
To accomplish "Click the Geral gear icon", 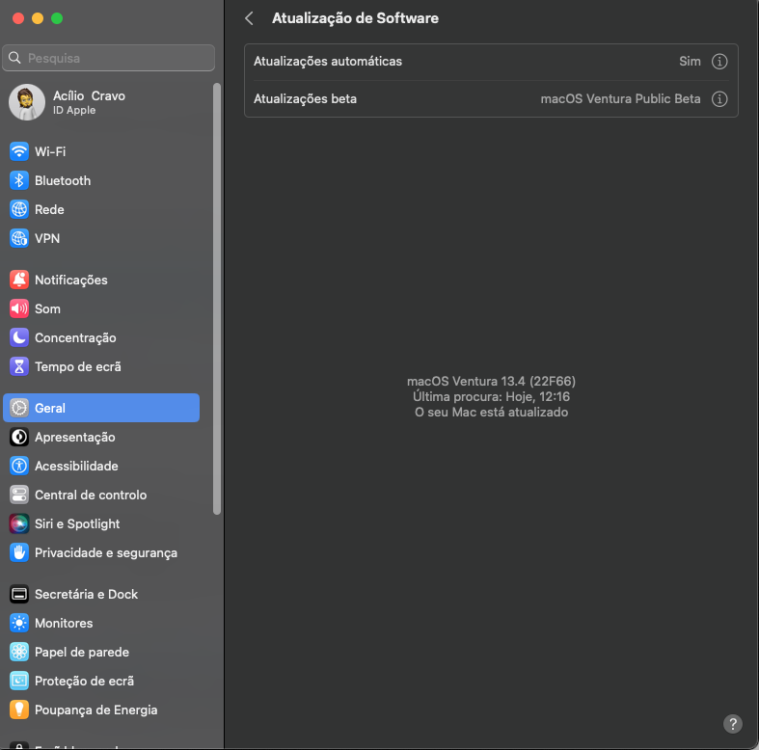I will click(x=19, y=408).
